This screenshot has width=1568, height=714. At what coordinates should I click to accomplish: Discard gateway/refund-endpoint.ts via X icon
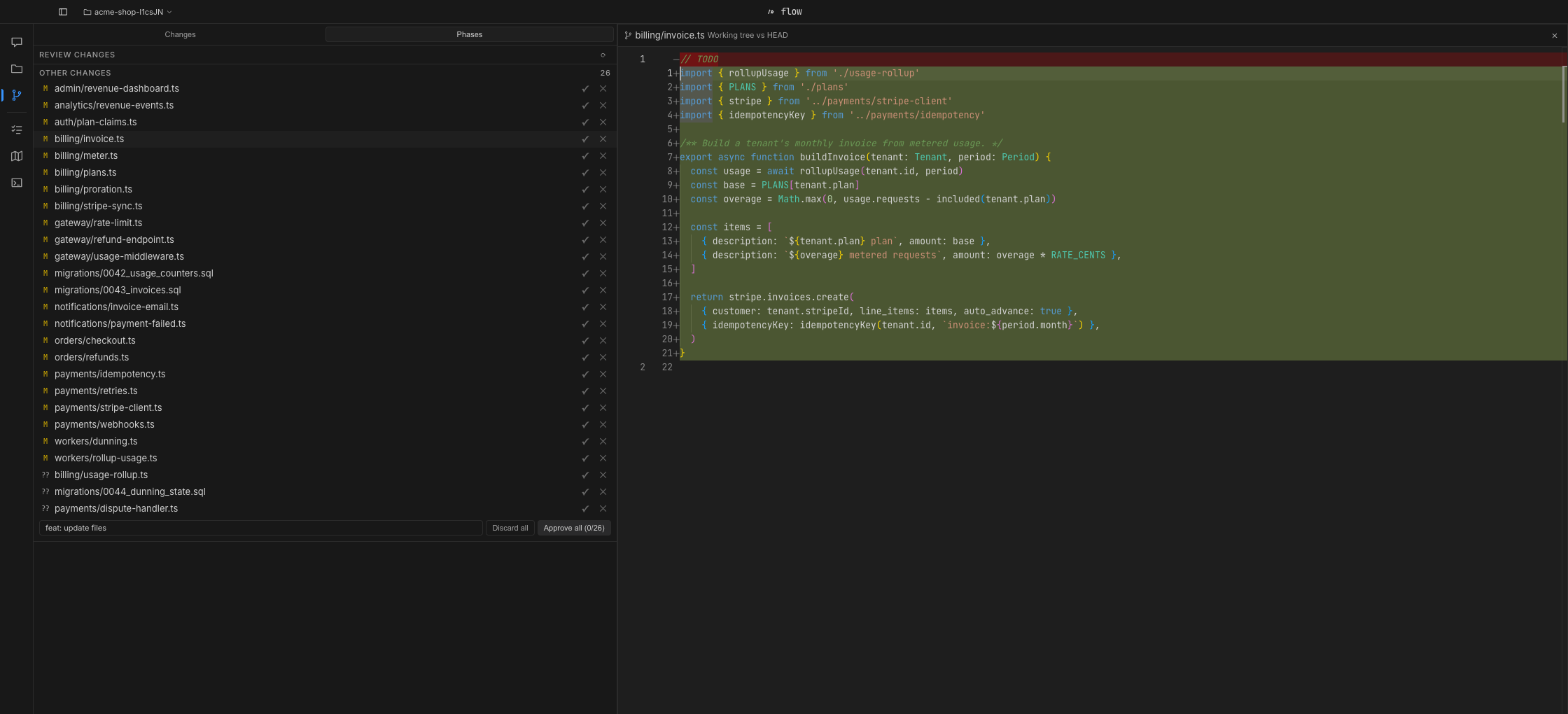(603, 239)
